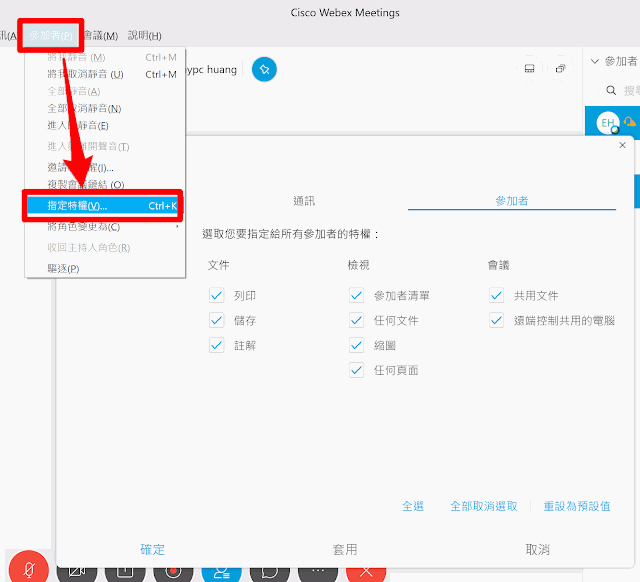Click the ypc huang name label
The height and width of the screenshot is (582, 640).
click(211, 70)
